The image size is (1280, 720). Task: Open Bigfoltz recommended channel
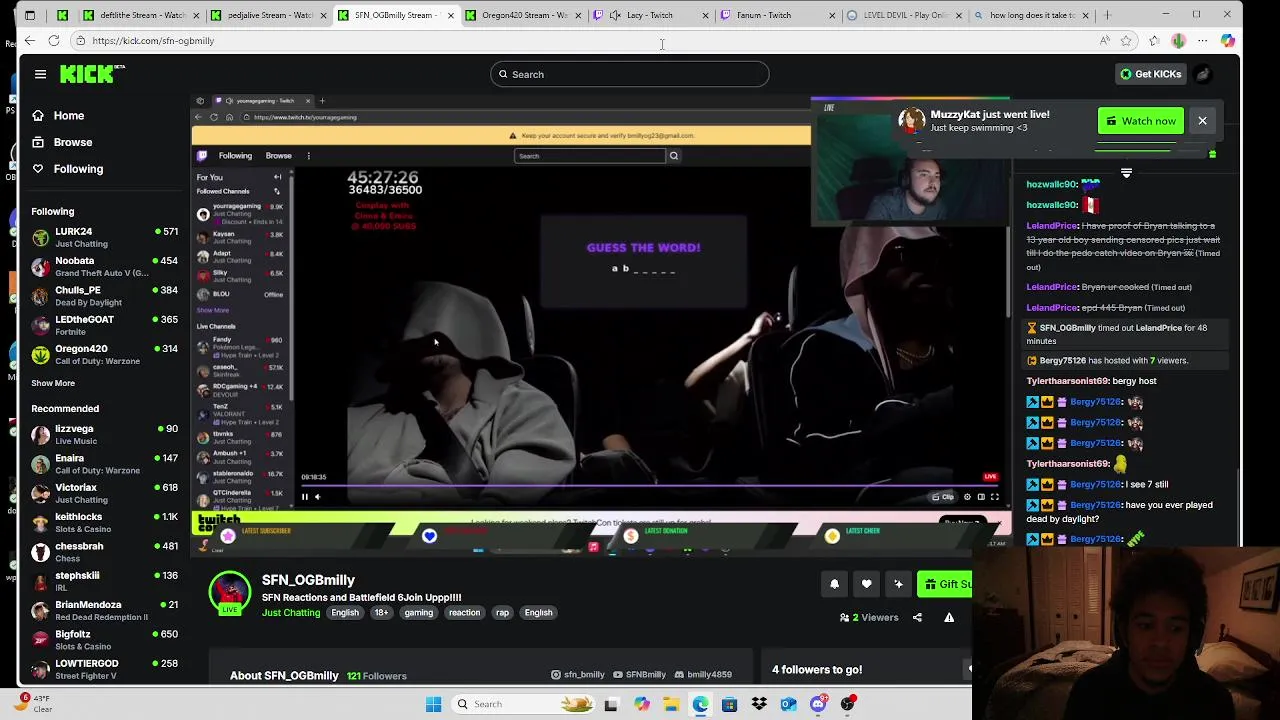click(105, 640)
